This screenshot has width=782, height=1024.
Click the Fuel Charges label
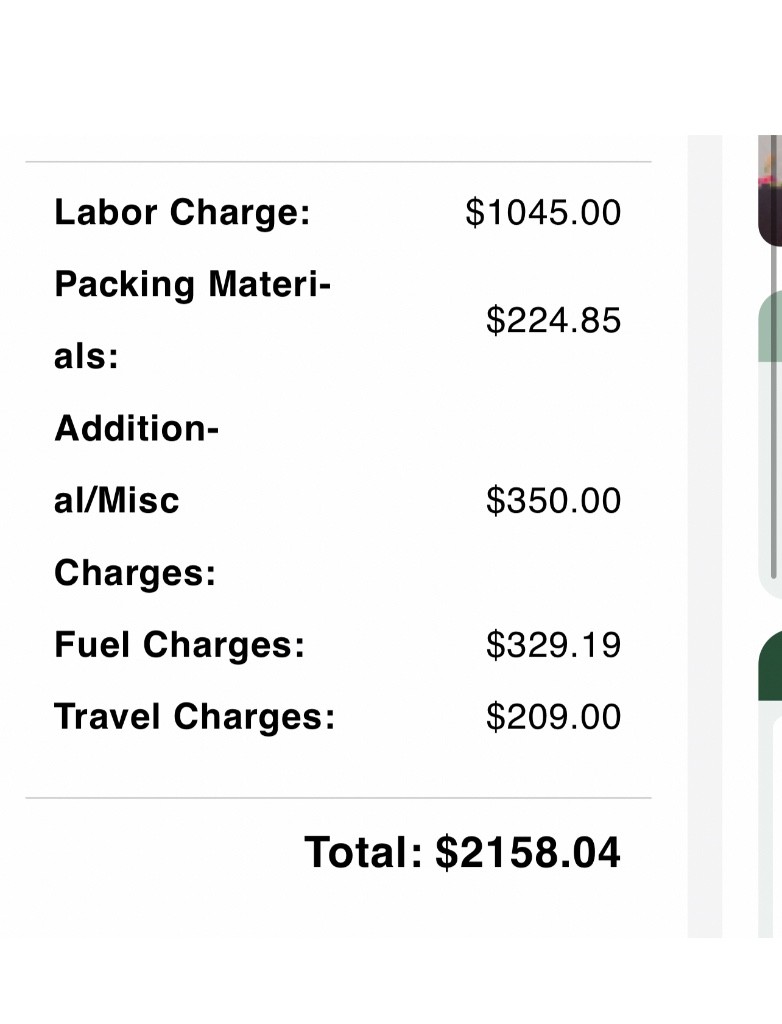(x=179, y=645)
